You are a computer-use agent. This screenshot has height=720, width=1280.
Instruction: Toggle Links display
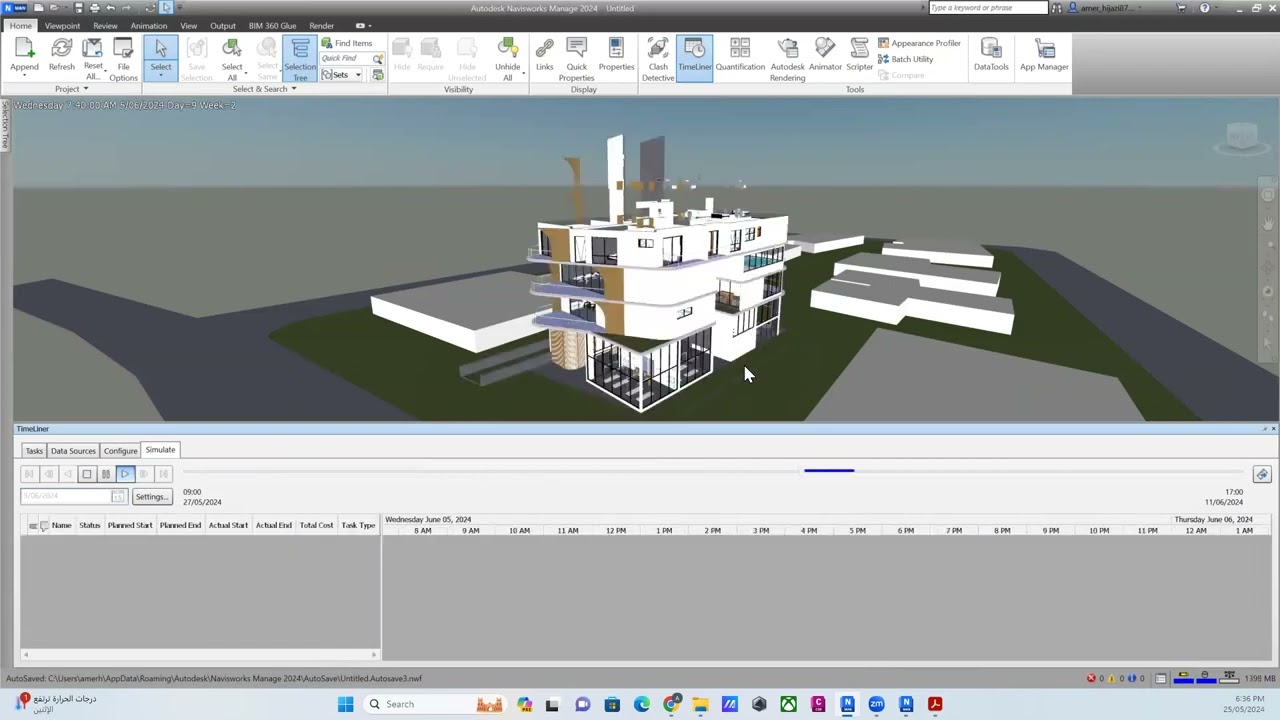(x=544, y=55)
